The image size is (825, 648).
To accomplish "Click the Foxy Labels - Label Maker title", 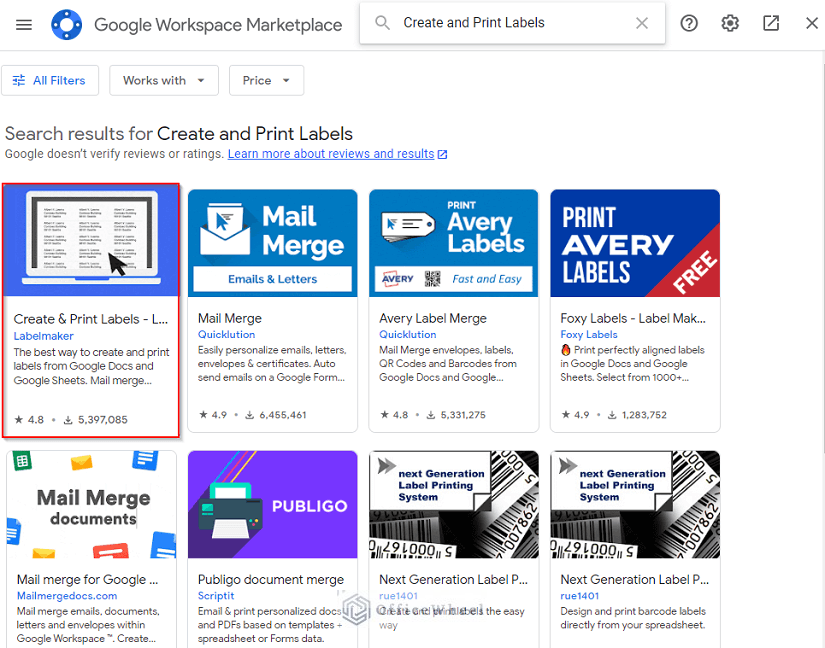I will click(x=633, y=318).
